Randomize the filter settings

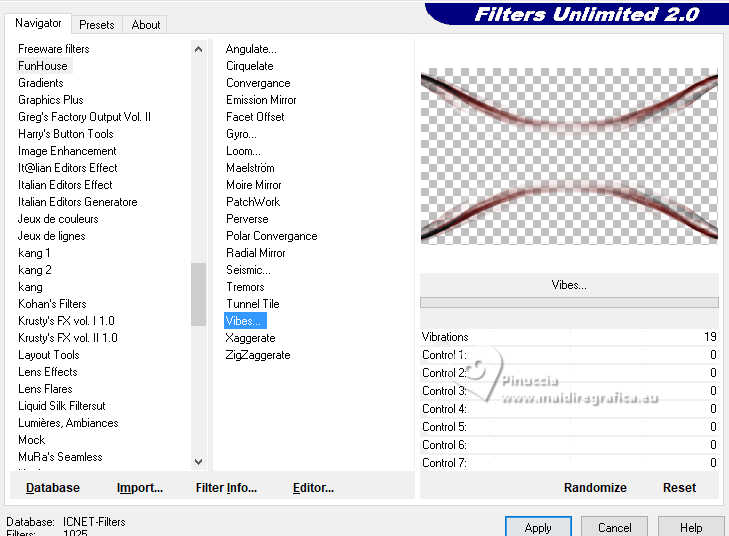coord(595,488)
